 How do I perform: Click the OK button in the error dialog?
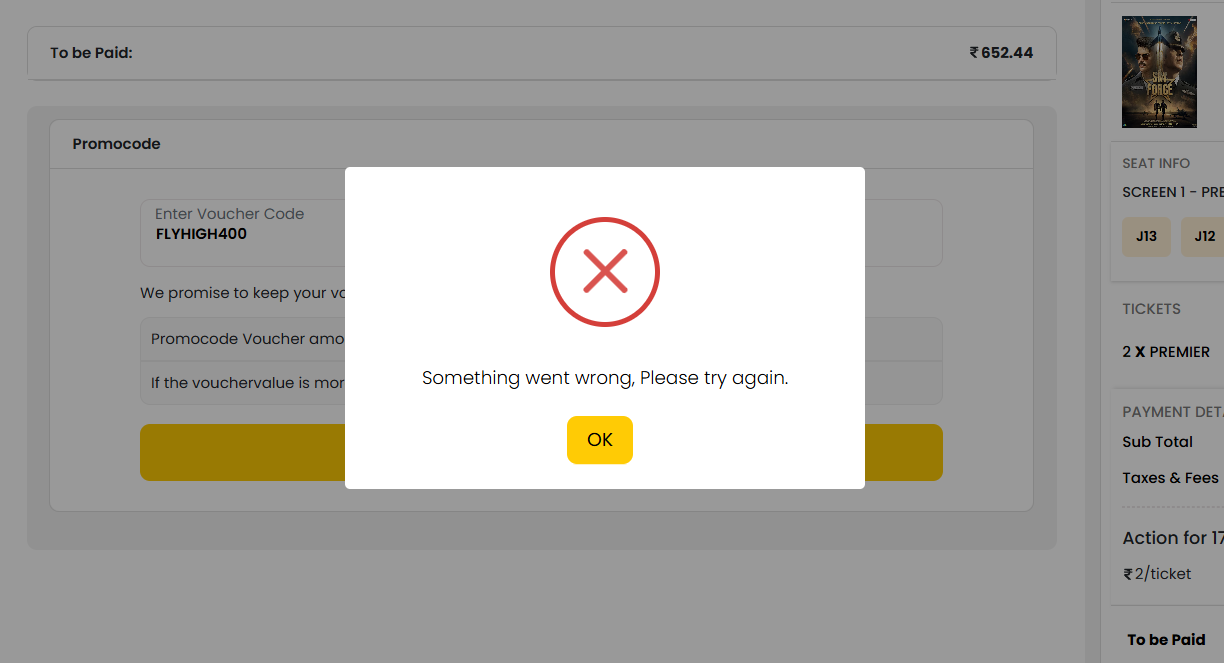click(x=600, y=440)
